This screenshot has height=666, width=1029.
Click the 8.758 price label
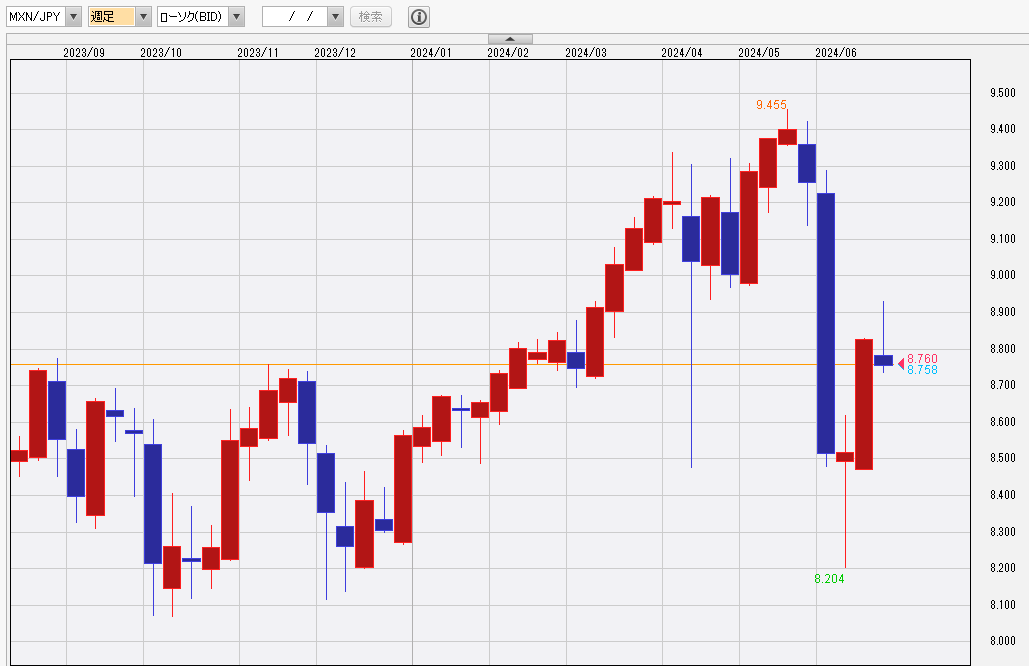click(922, 369)
